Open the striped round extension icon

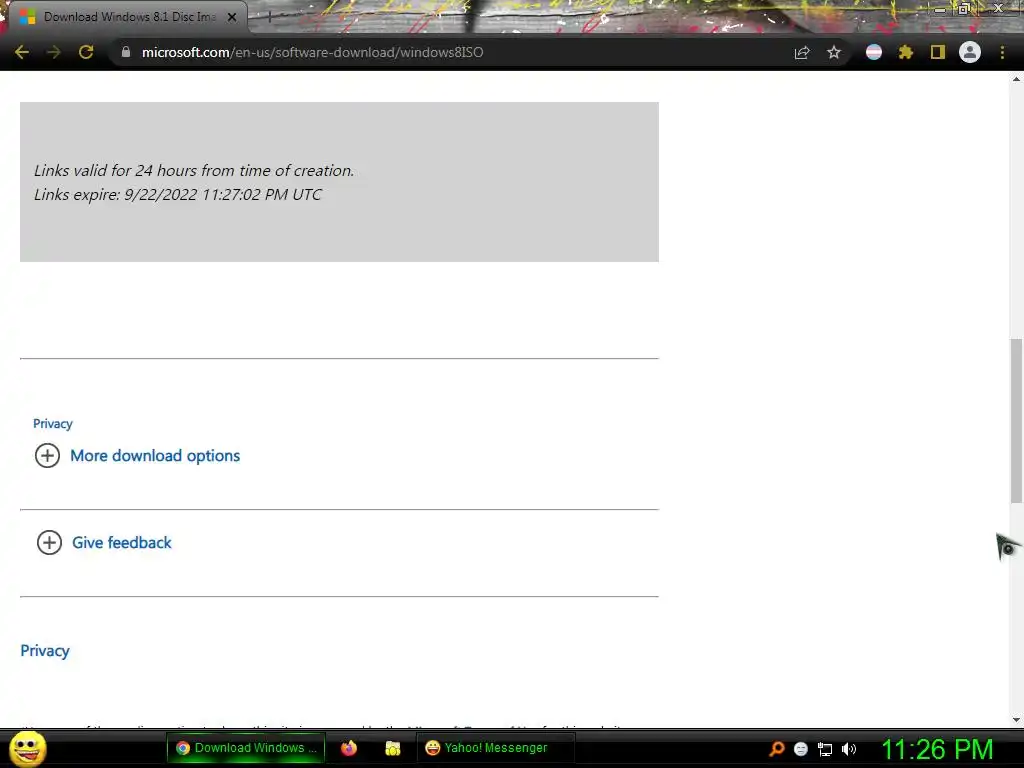point(874,52)
